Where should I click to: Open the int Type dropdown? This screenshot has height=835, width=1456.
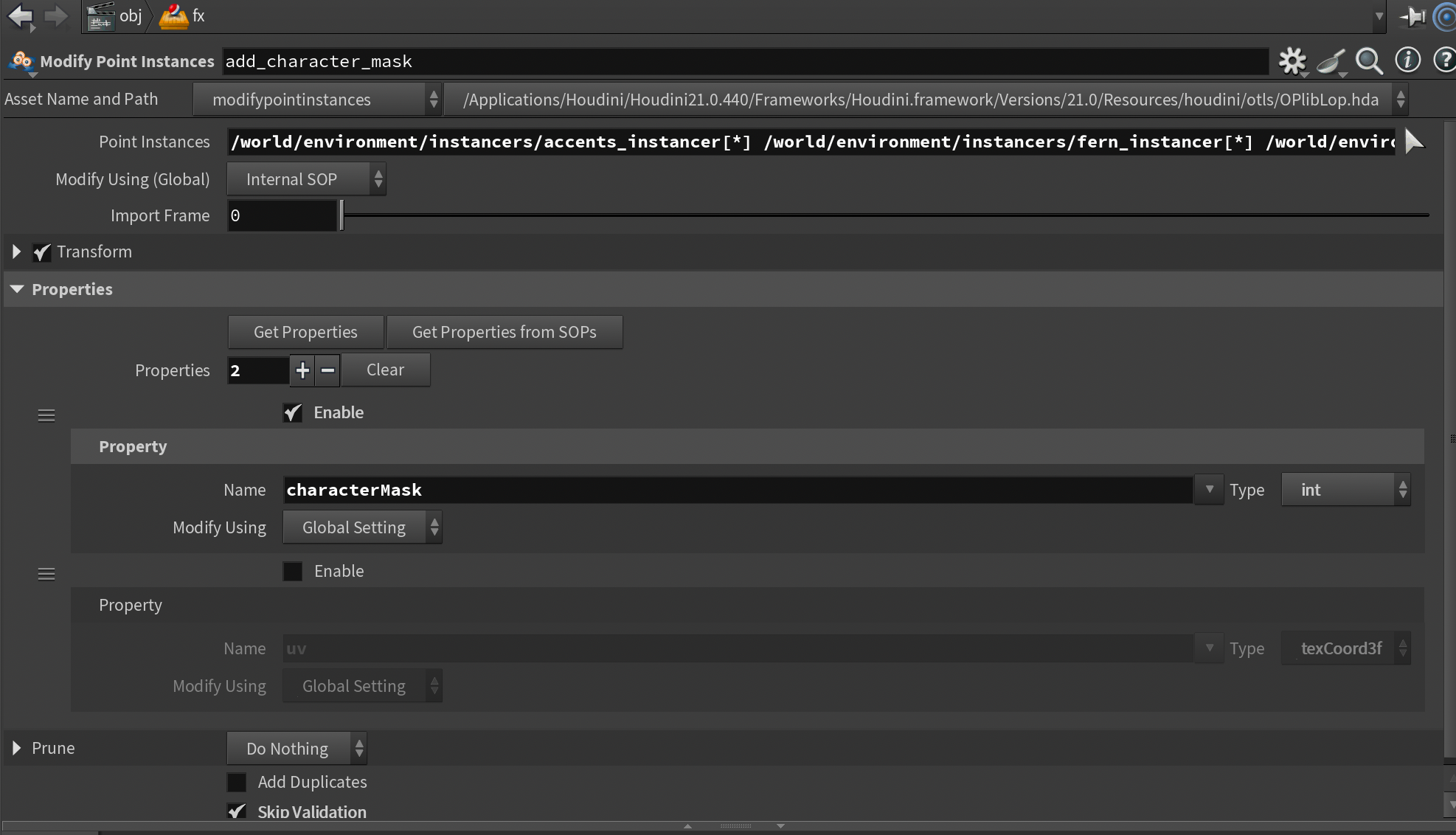tap(1345, 490)
